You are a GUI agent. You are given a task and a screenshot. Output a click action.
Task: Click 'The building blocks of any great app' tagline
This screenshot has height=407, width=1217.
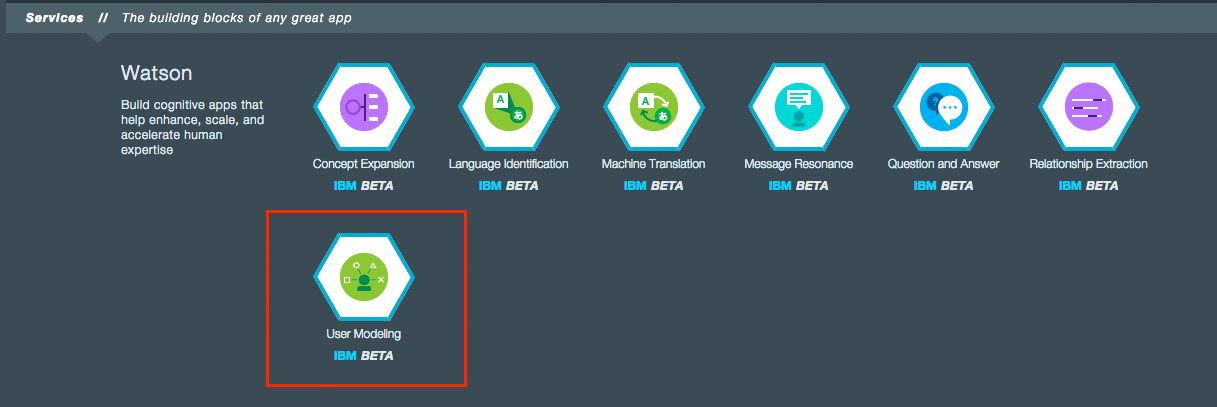point(237,18)
